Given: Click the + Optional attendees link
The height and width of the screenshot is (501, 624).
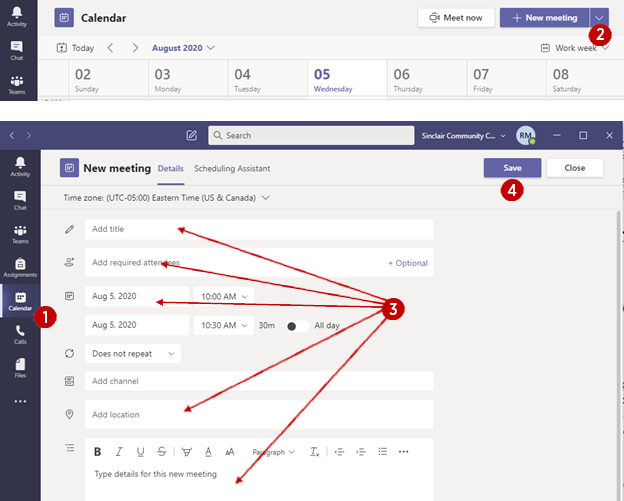Looking at the screenshot, I should click(408, 263).
